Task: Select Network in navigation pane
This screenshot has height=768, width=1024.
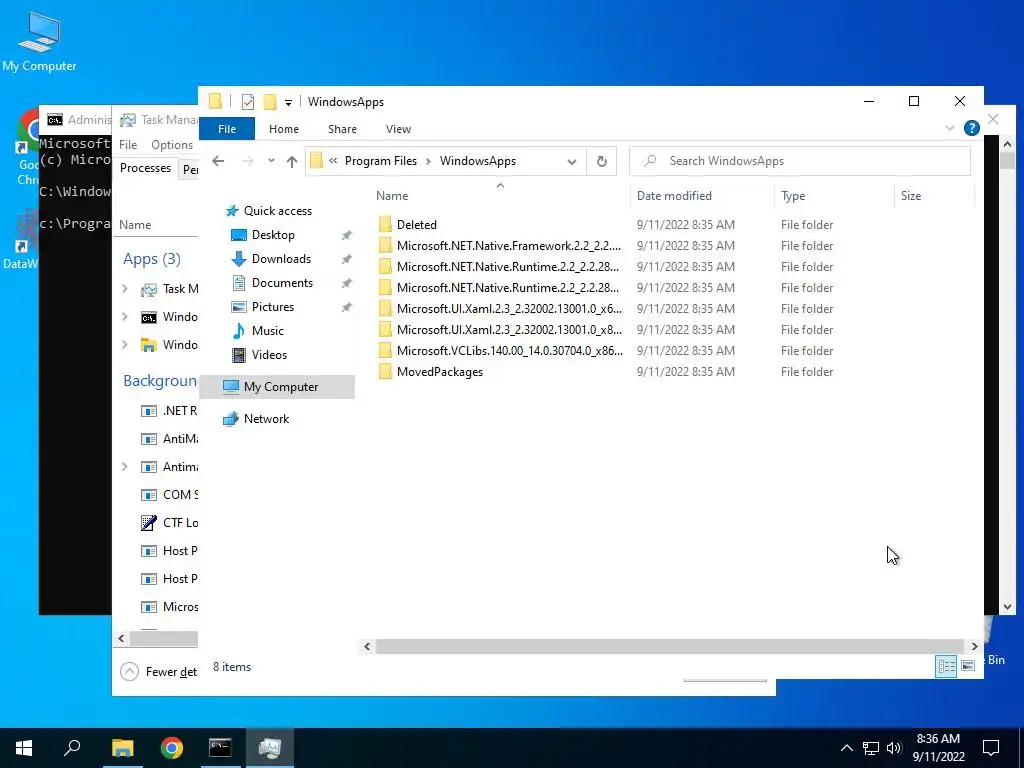Action: 266,419
